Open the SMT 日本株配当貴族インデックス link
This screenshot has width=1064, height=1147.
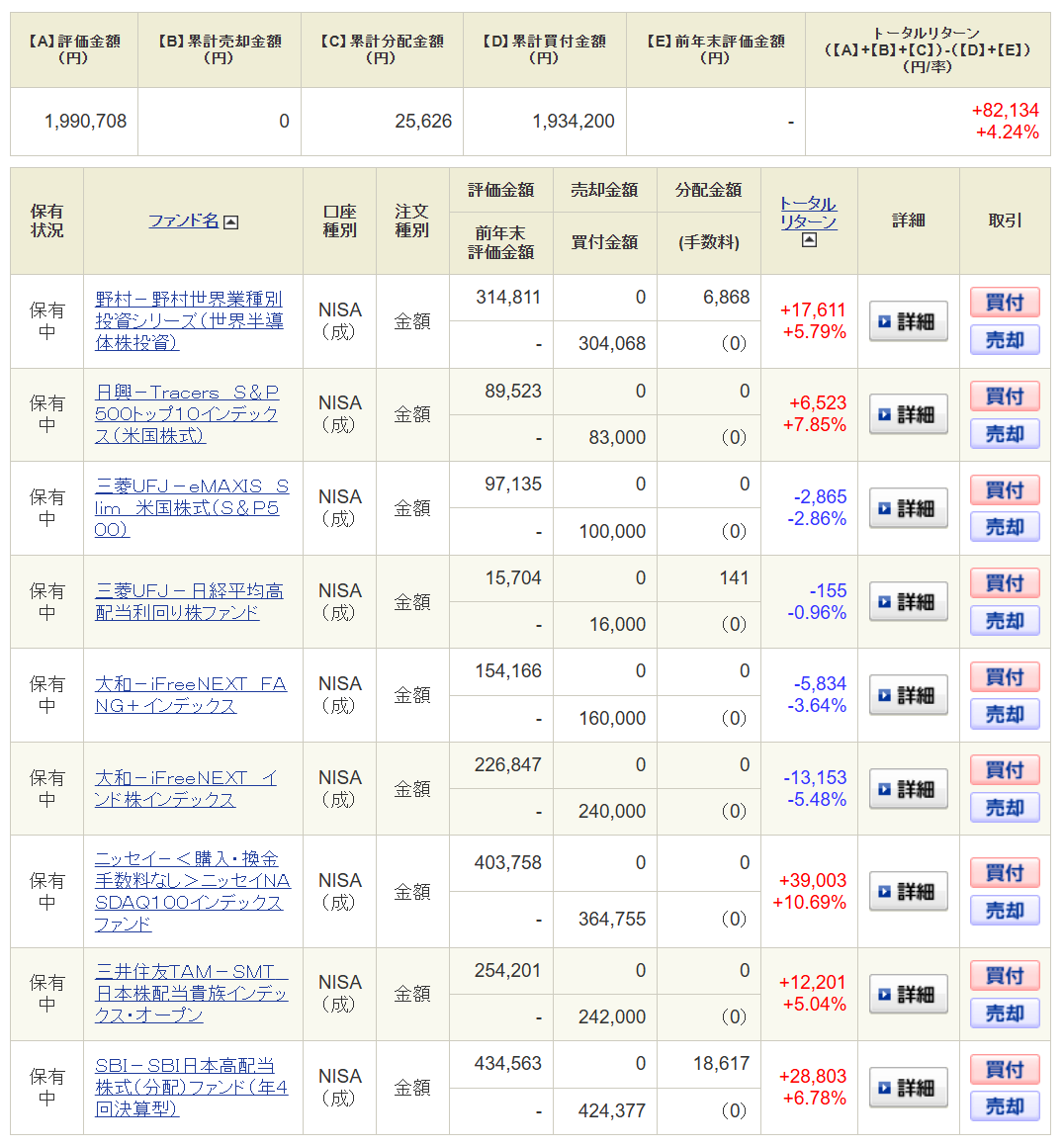pos(192,993)
